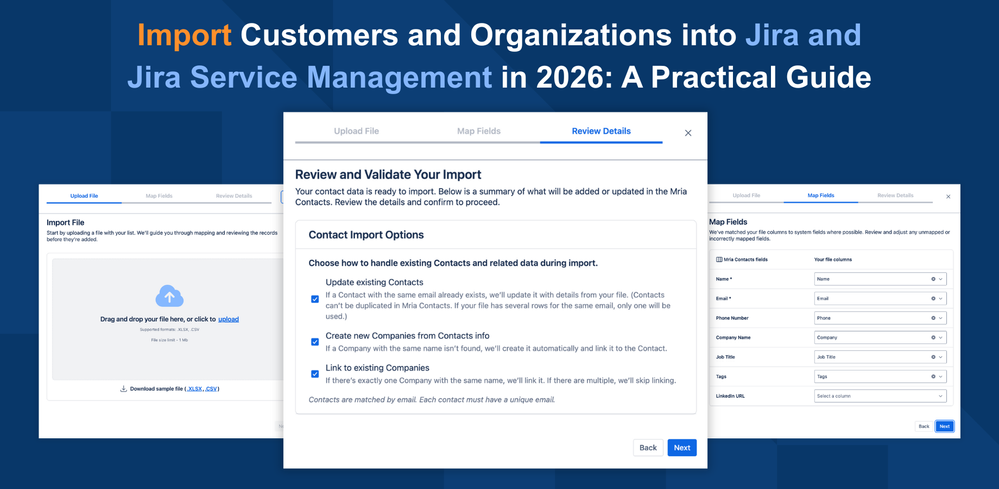Click the Import File heading
Screen dimensions: 999x489
click(x=66, y=223)
